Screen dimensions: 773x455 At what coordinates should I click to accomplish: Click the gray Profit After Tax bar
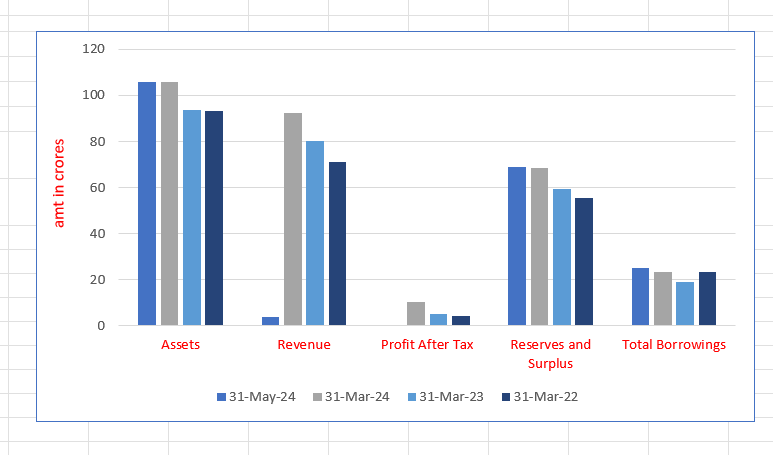click(x=416, y=314)
